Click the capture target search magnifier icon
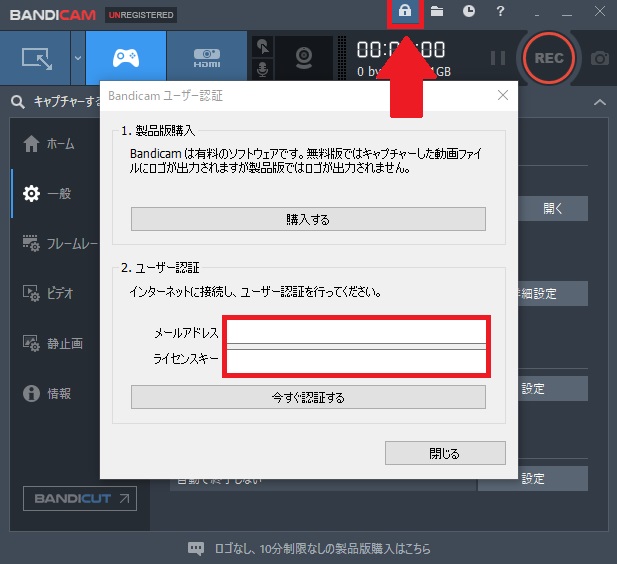Viewport: 617px width, 564px height. pyautogui.click(x=18, y=102)
